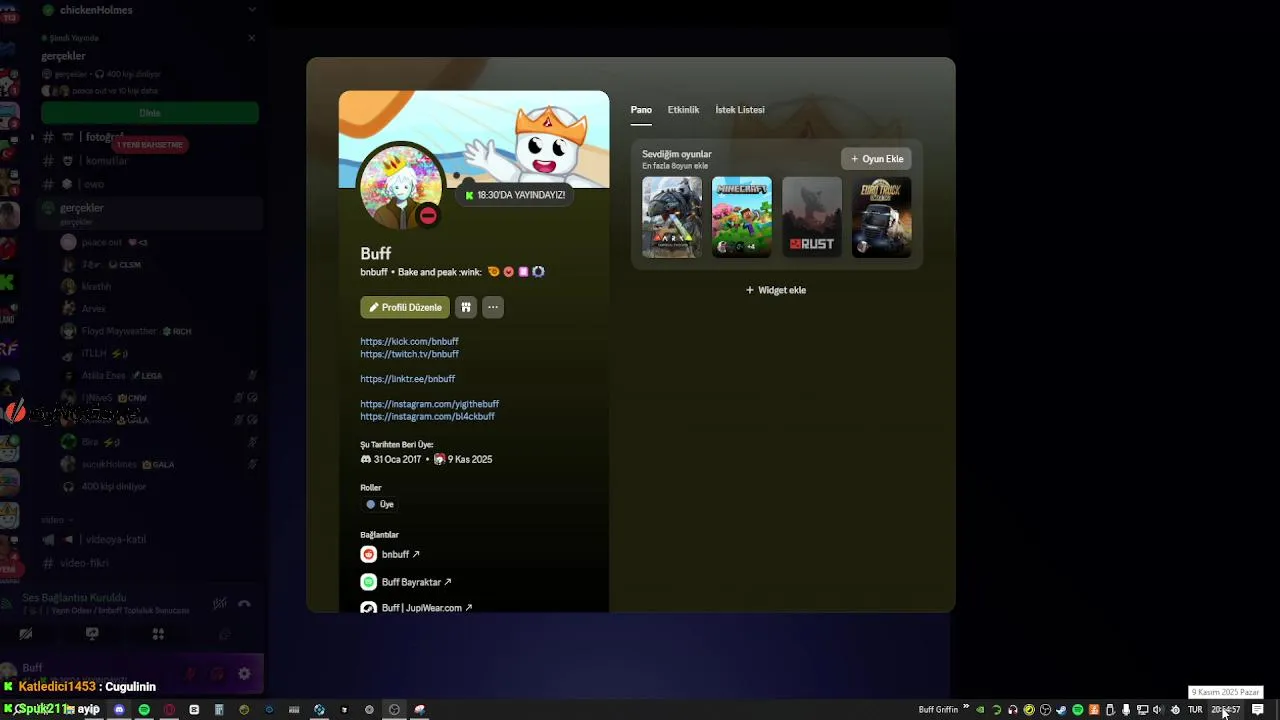This screenshot has height=720, width=1280.
Task: Open the İstek Listesi tab
Action: click(740, 110)
